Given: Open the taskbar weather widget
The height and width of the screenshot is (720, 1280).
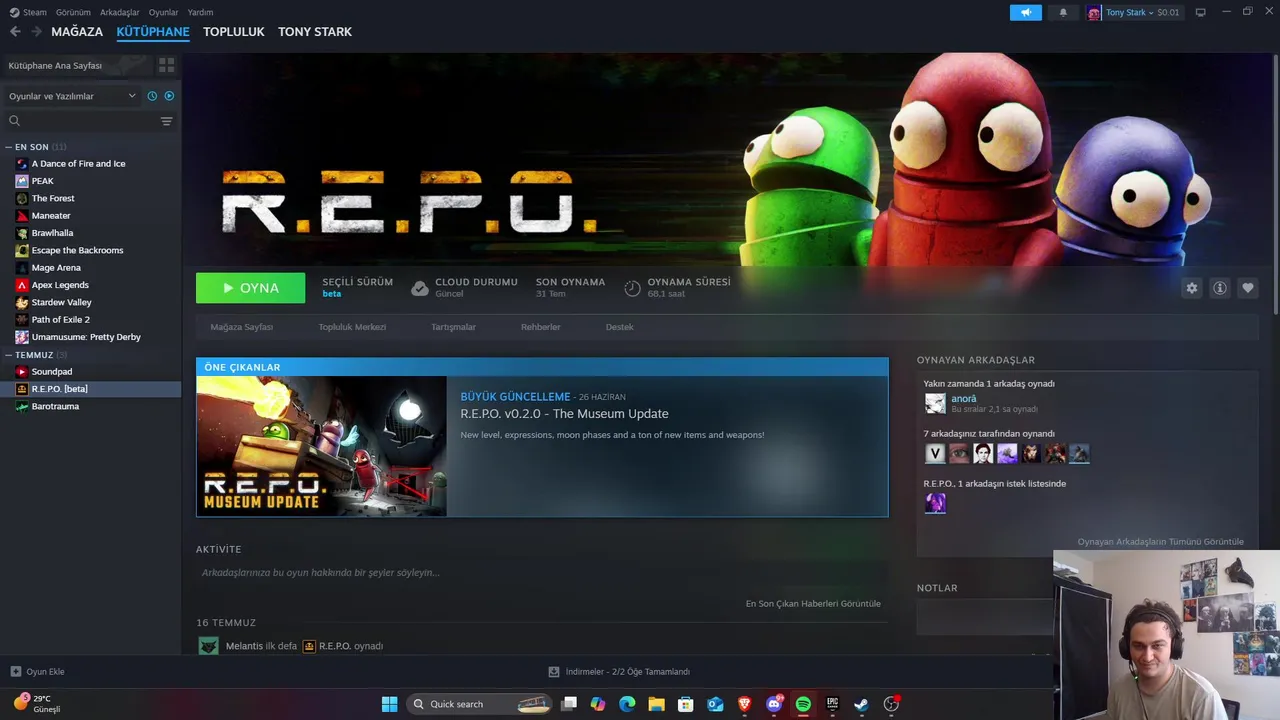Looking at the screenshot, I should pyautogui.click(x=38, y=704).
